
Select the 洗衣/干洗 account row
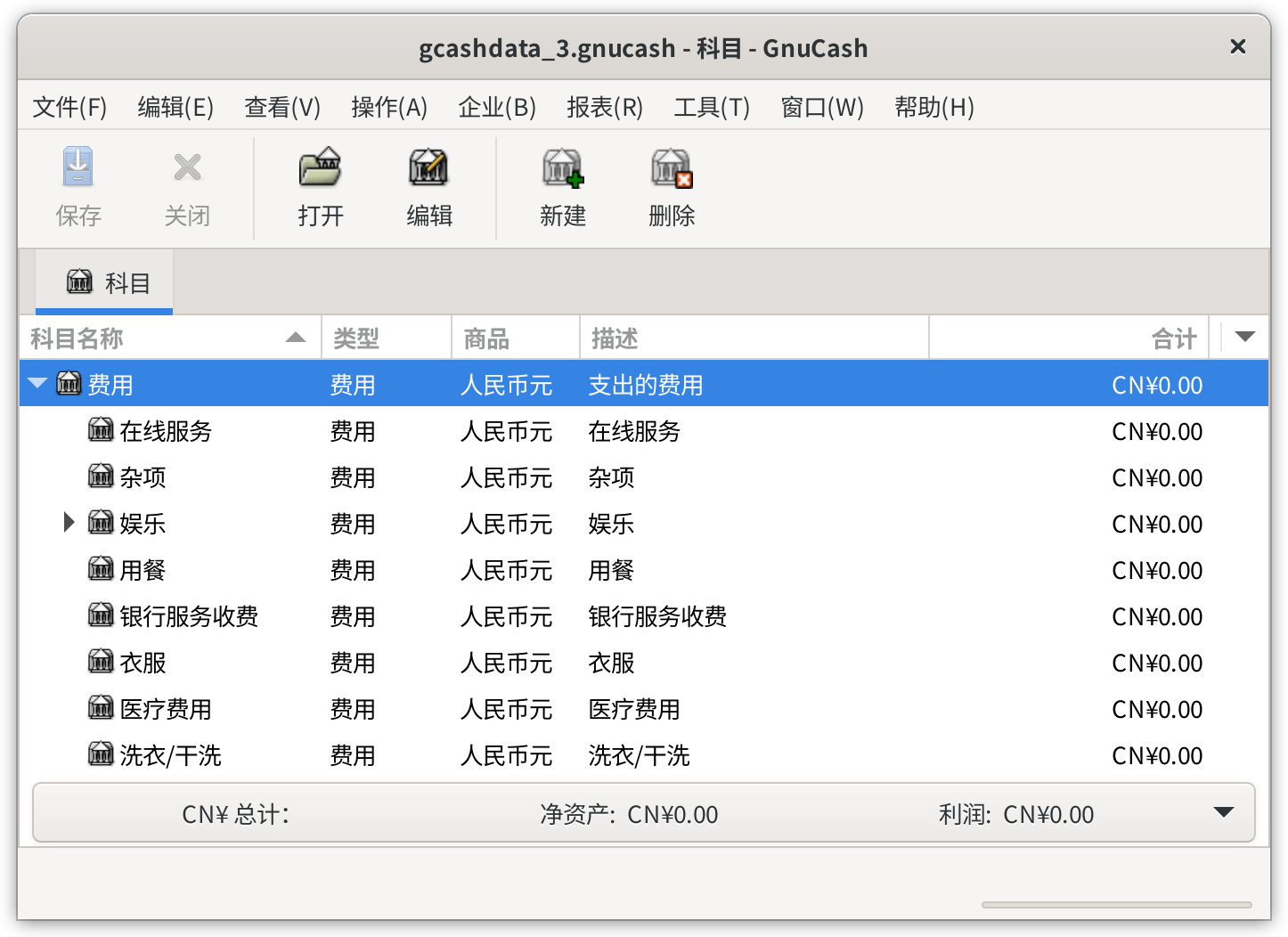pyautogui.click(x=644, y=755)
